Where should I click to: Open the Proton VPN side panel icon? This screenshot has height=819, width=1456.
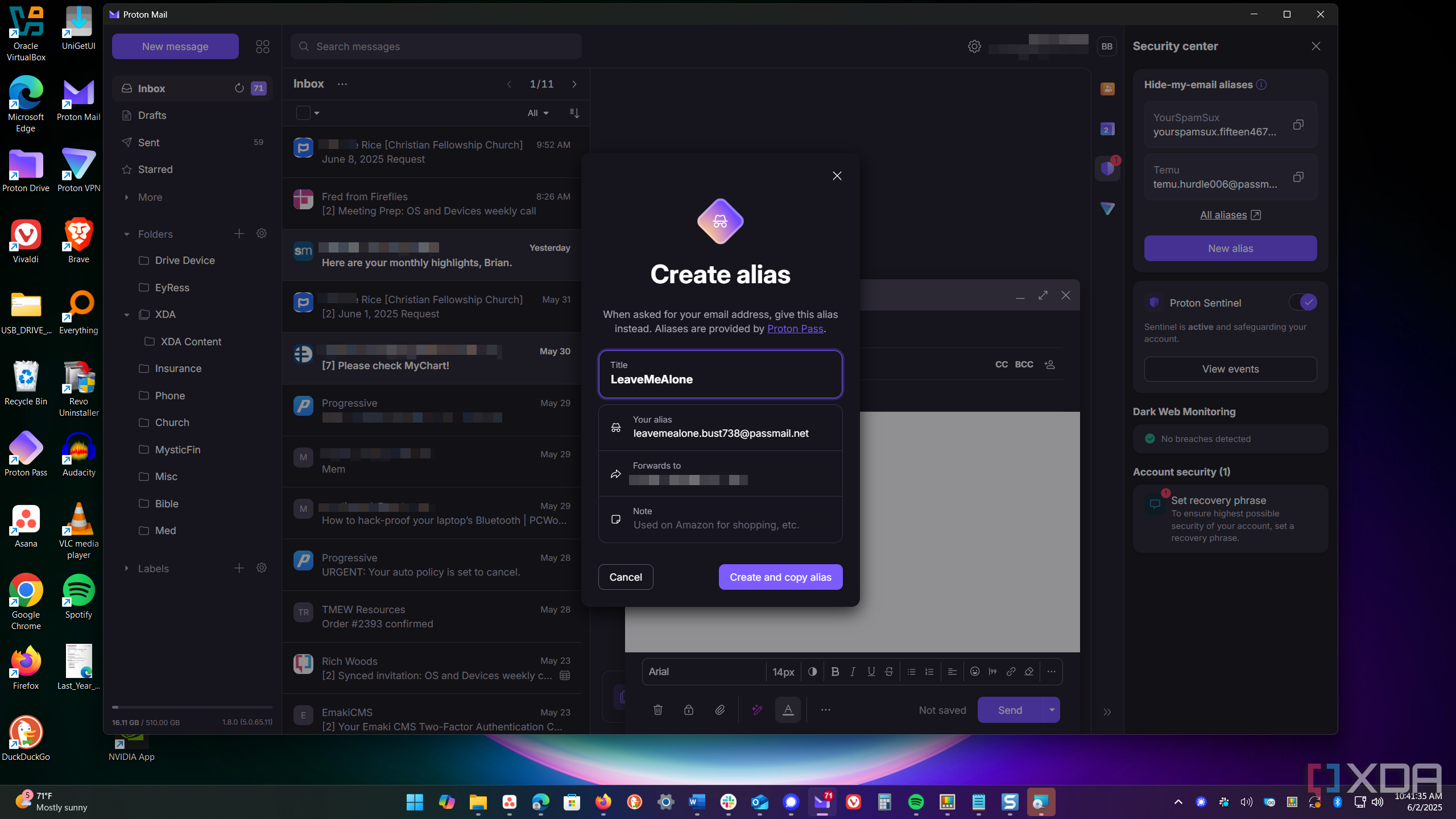click(1107, 208)
